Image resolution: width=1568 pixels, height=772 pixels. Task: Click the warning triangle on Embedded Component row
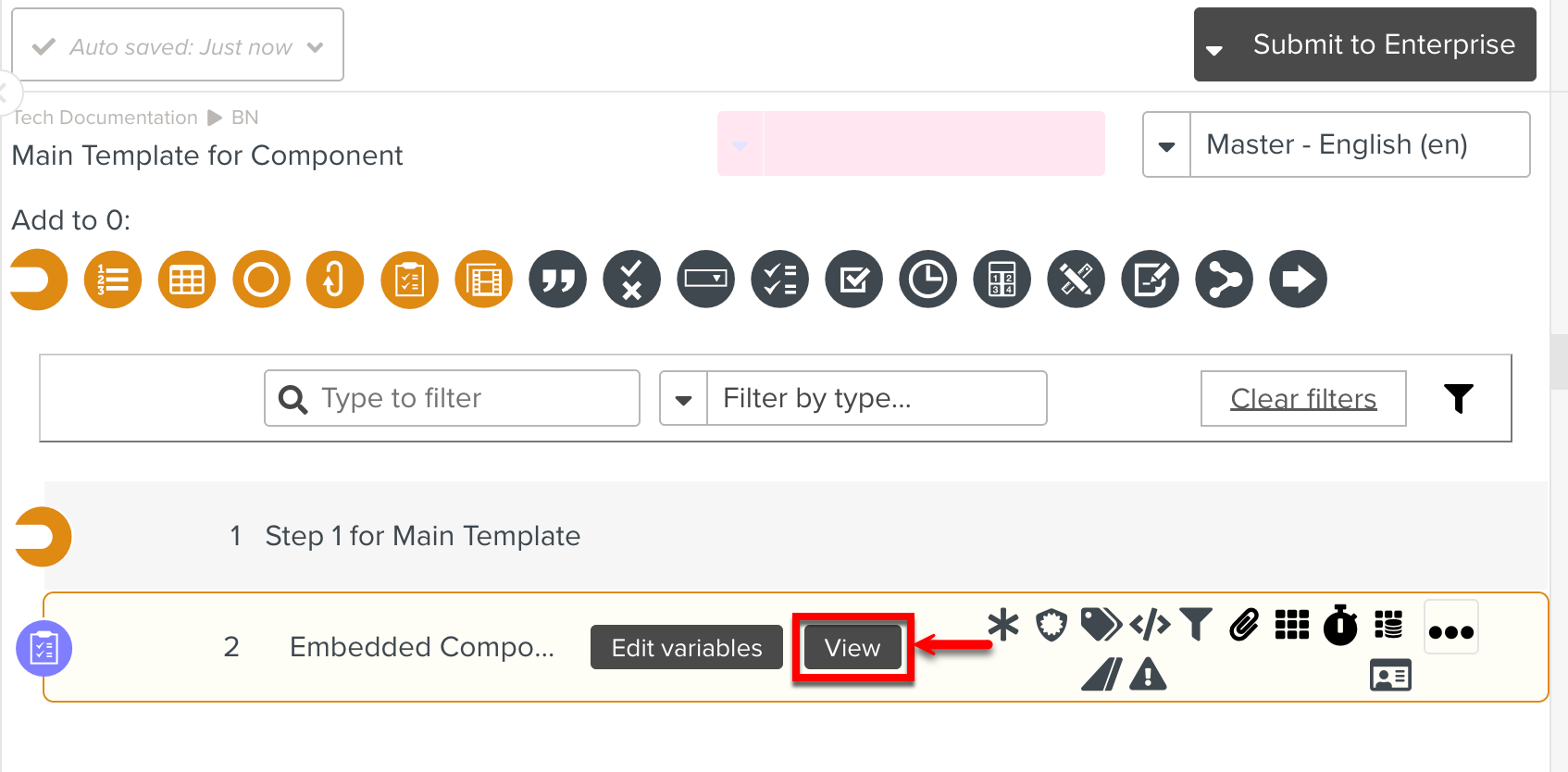point(1148,675)
